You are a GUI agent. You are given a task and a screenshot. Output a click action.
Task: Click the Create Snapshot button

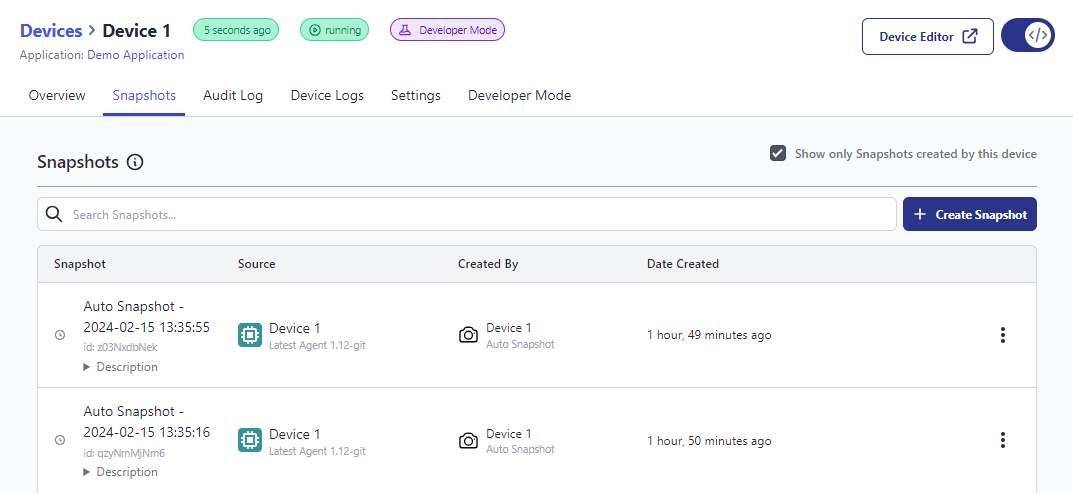point(969,214)
